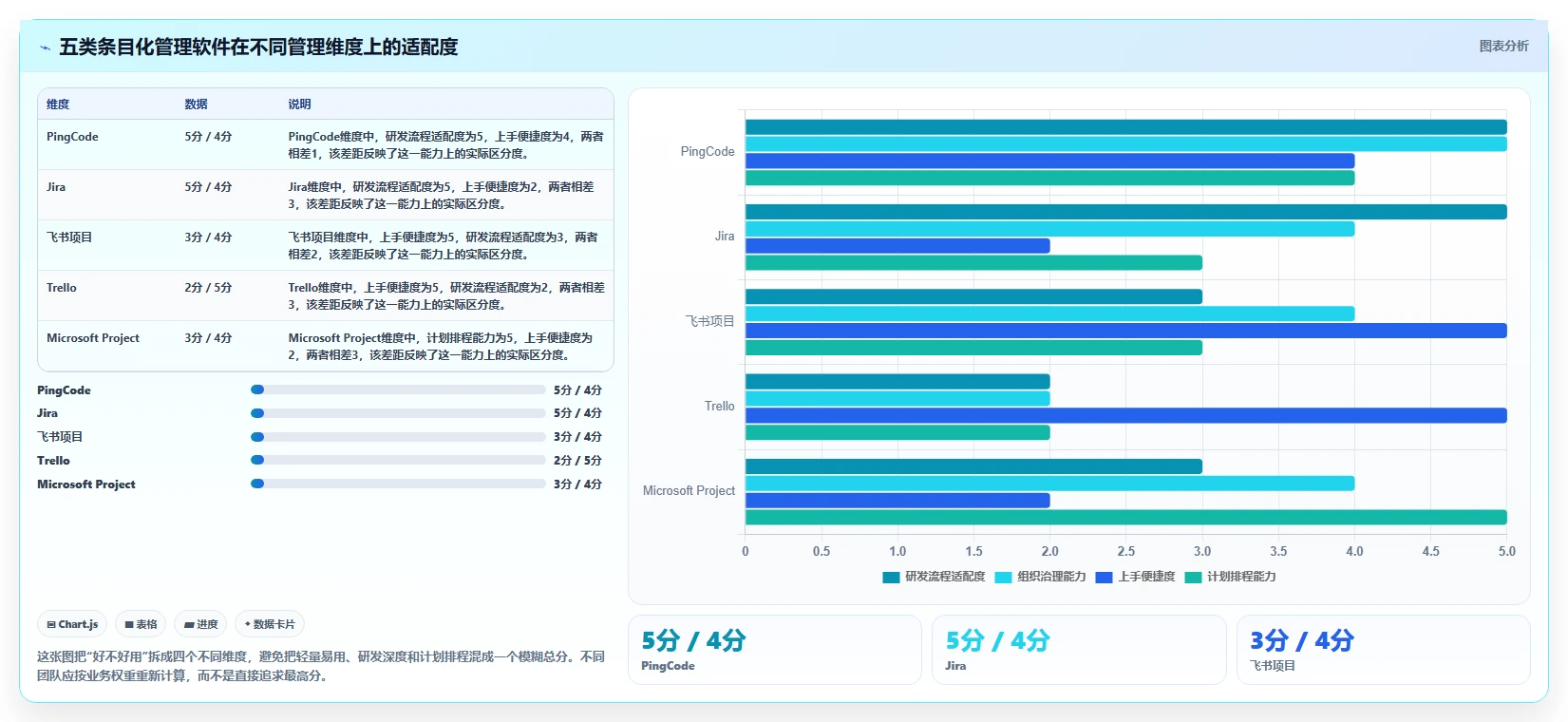The width and height of the screenshot is (1568, 722).
Task: Click the 说明 column header
Action: (x=299, y=104)
